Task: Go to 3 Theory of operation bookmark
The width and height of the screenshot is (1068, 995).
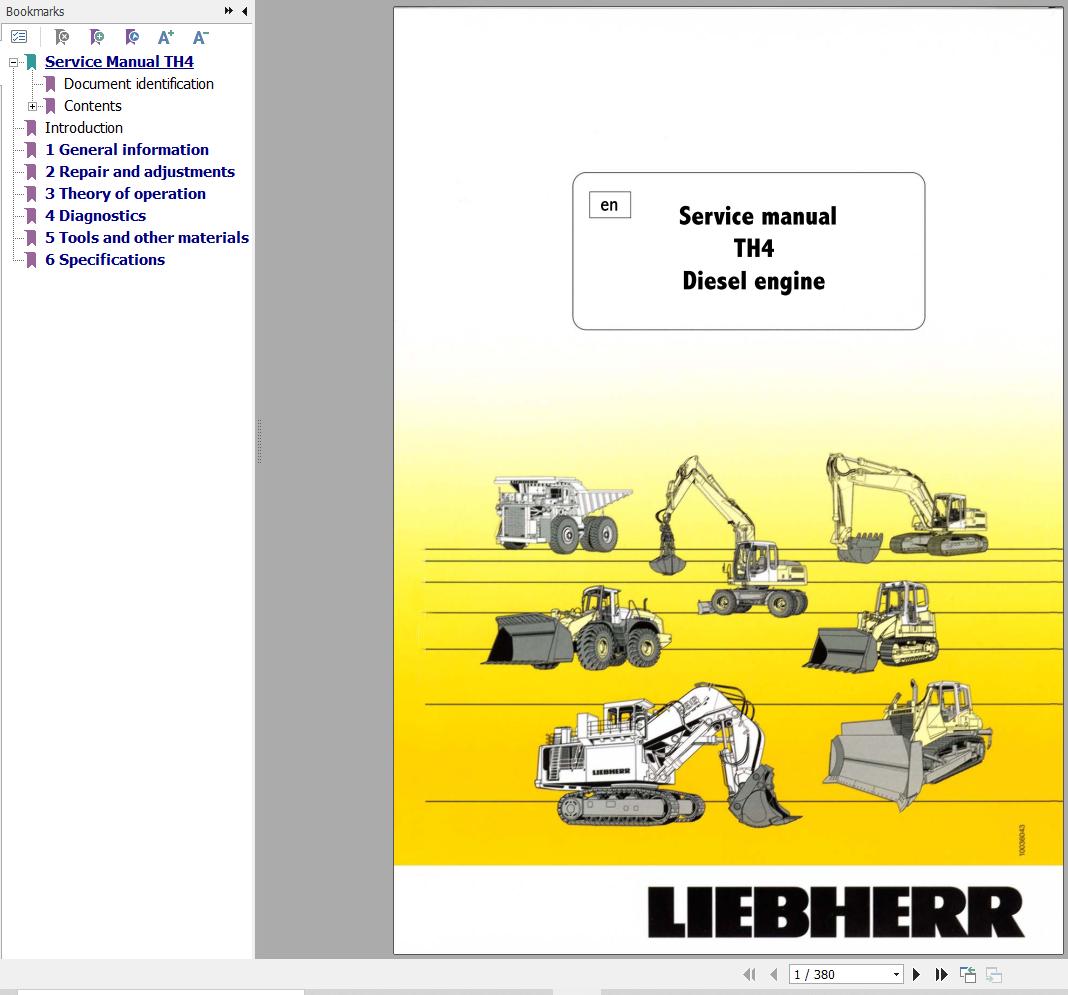Action: pyautogui.click(x=125, y=193)
